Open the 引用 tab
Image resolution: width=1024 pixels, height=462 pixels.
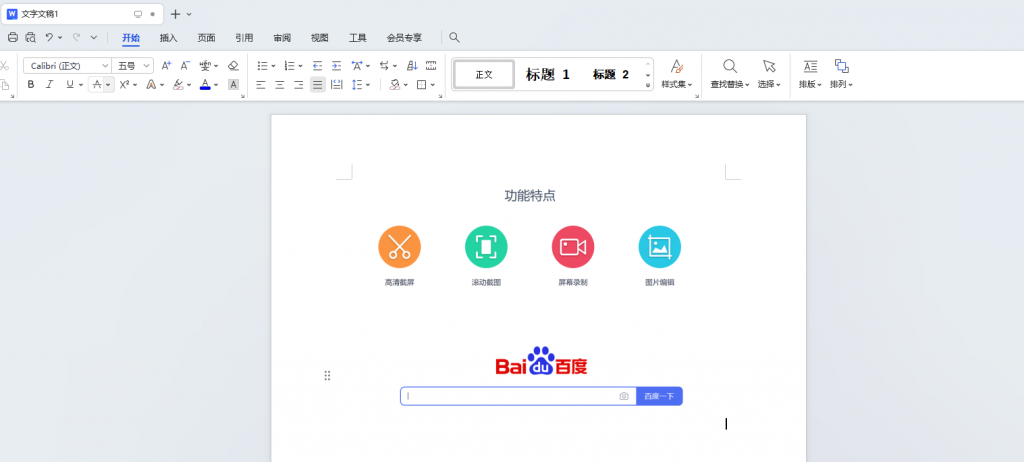coord(244,38)
